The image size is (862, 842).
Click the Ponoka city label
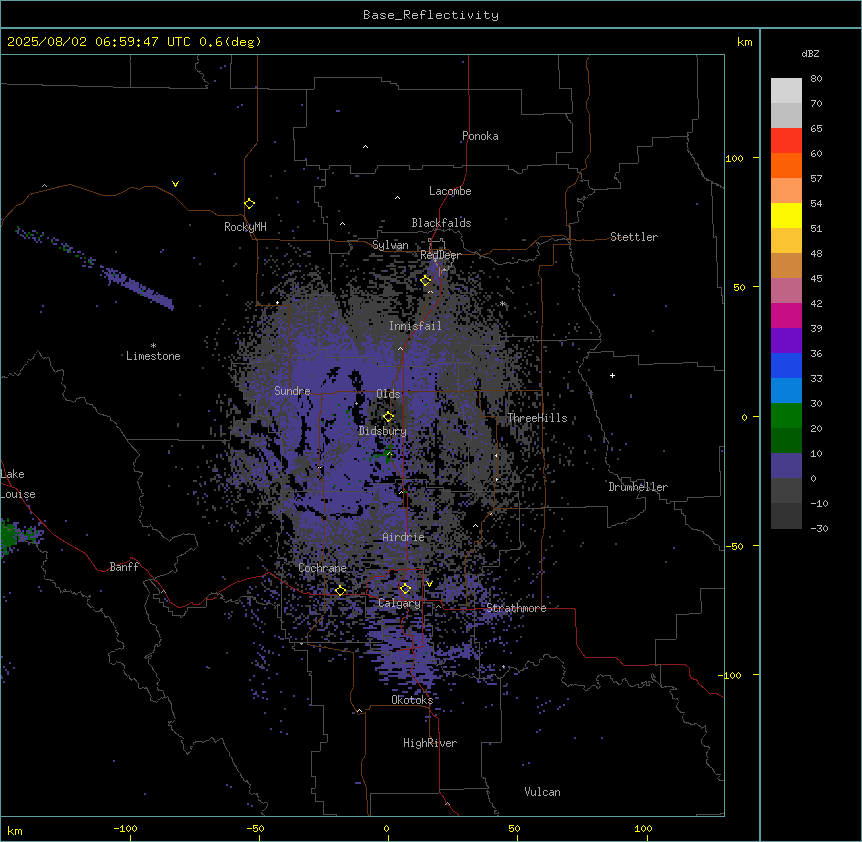480,136
